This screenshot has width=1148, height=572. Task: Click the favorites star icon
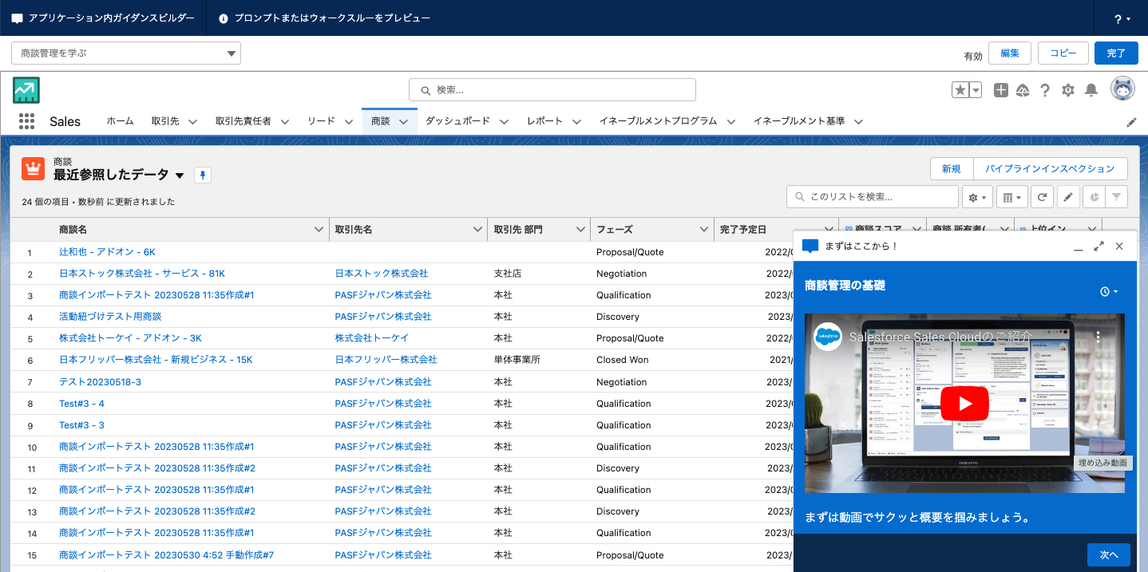pos(961,90)
